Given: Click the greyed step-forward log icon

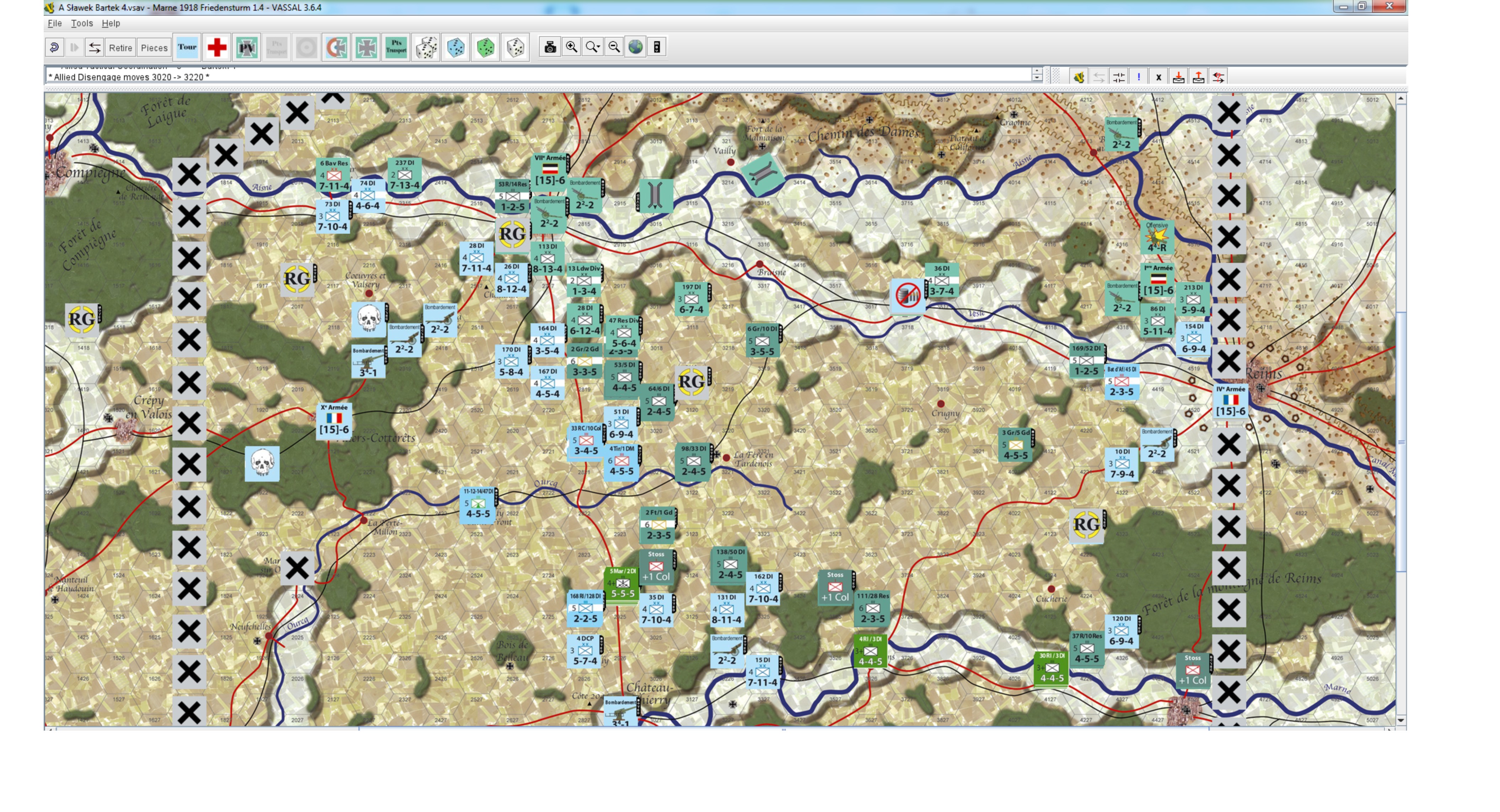Looking at the screenshot, I should click(75, 48).
